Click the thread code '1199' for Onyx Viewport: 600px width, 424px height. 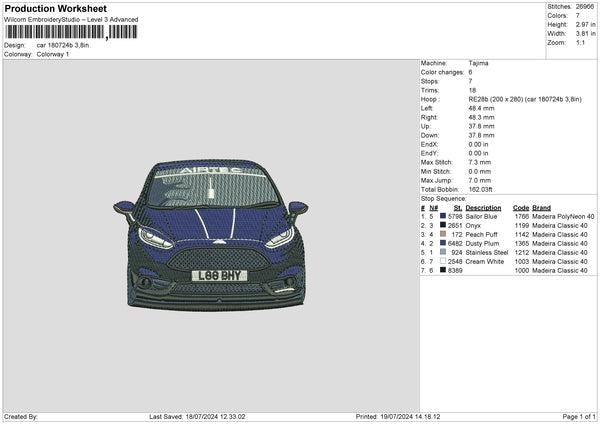pyautogui.click(x=522, y=226)
